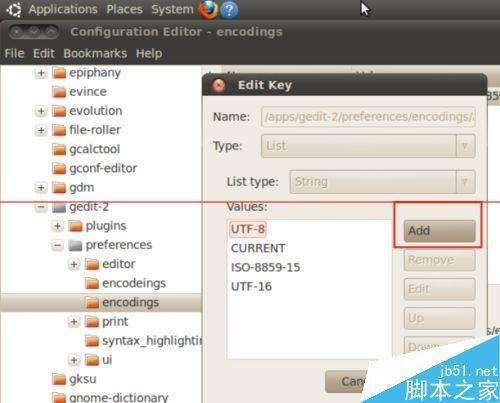Open the Edit menu
Screen dimensions: 500x403
click(43, 53)
